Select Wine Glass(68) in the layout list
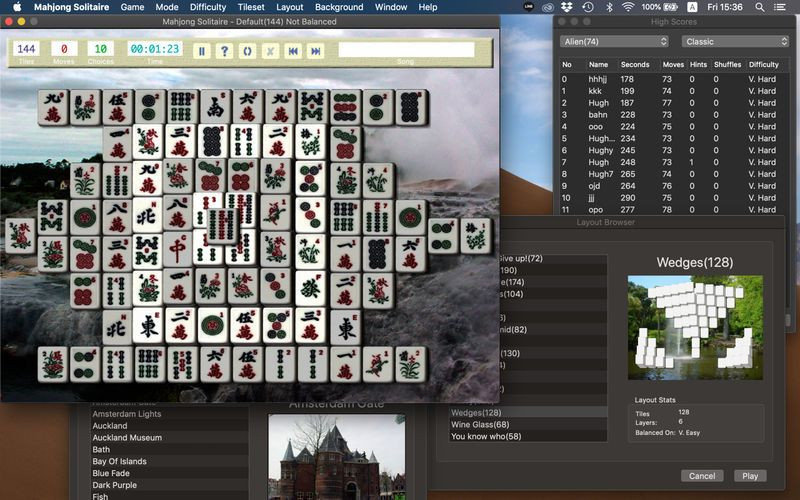The height and width of the screenshot is (500, 800). [x=528, y=424]
